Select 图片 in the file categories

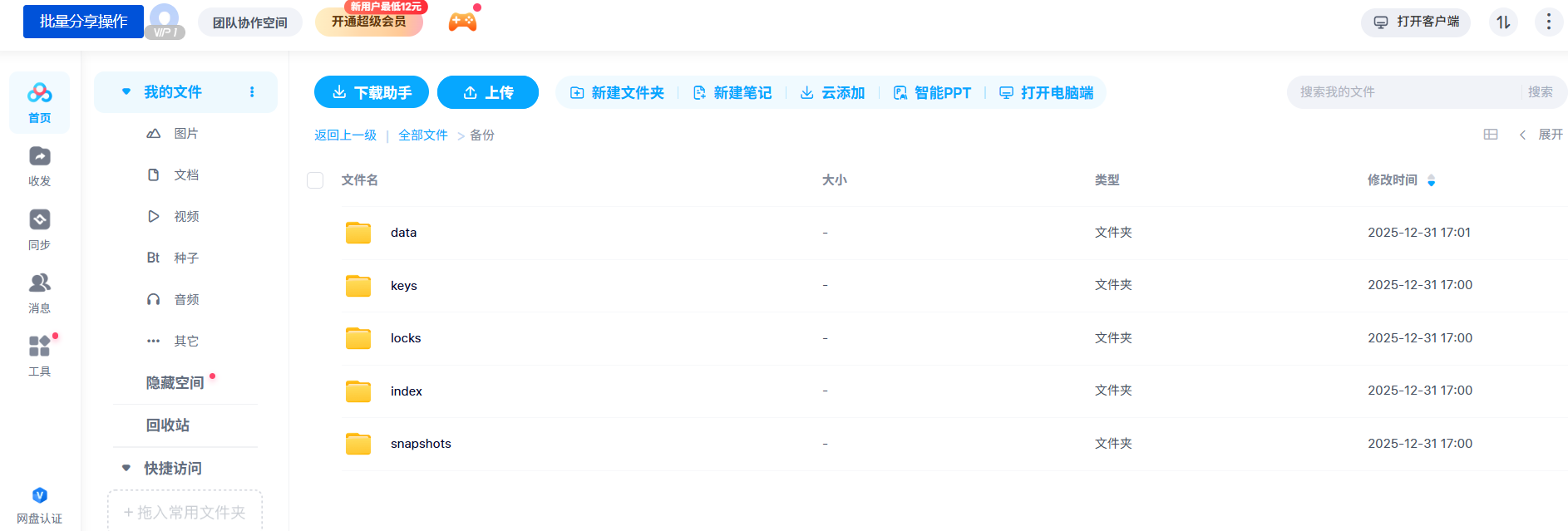coord(185,134)
